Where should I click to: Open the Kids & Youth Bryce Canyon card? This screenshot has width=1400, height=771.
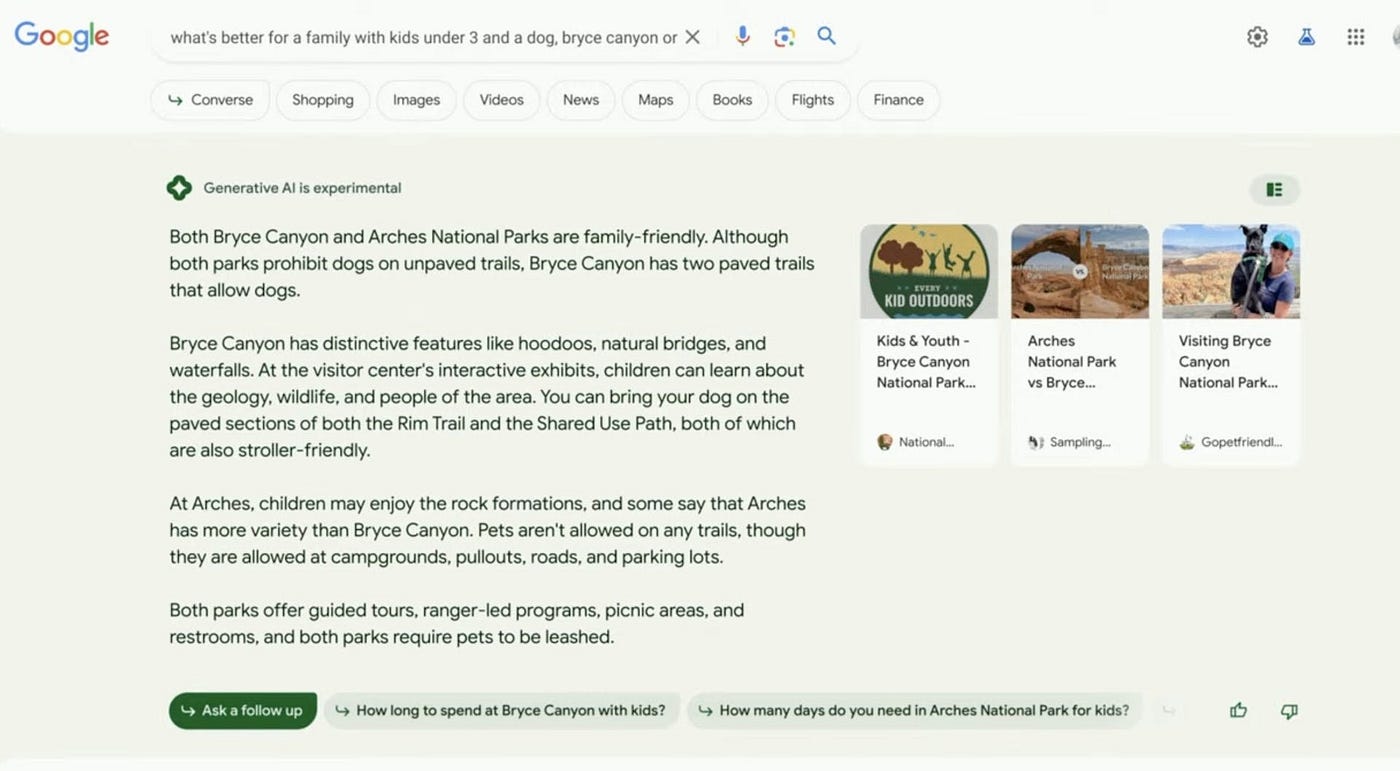click(929, 345)
